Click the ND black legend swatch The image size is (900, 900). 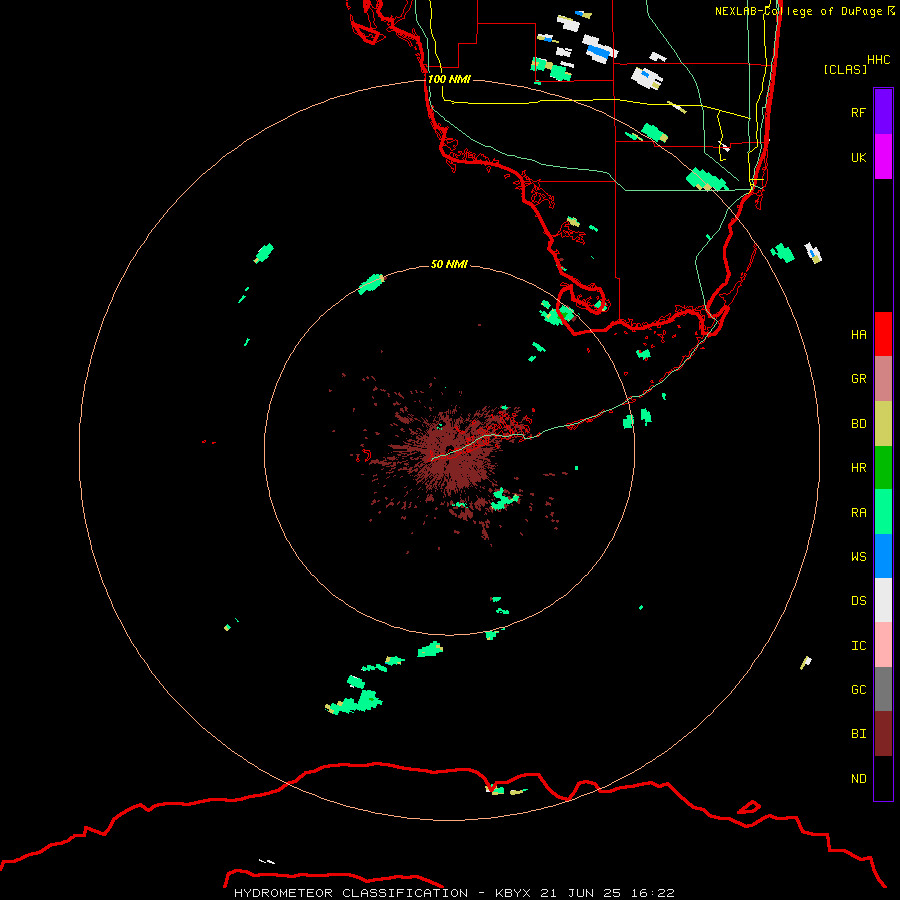(x=883, y=778)
